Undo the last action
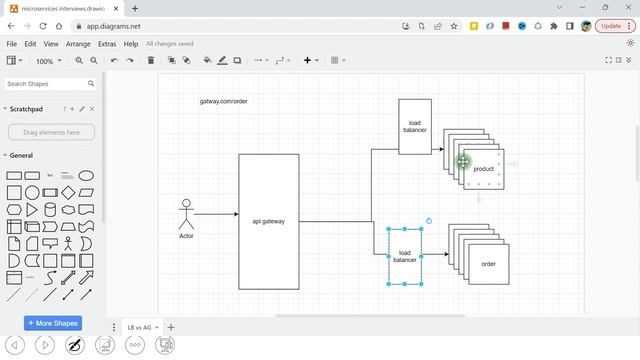 click(114, 60)
